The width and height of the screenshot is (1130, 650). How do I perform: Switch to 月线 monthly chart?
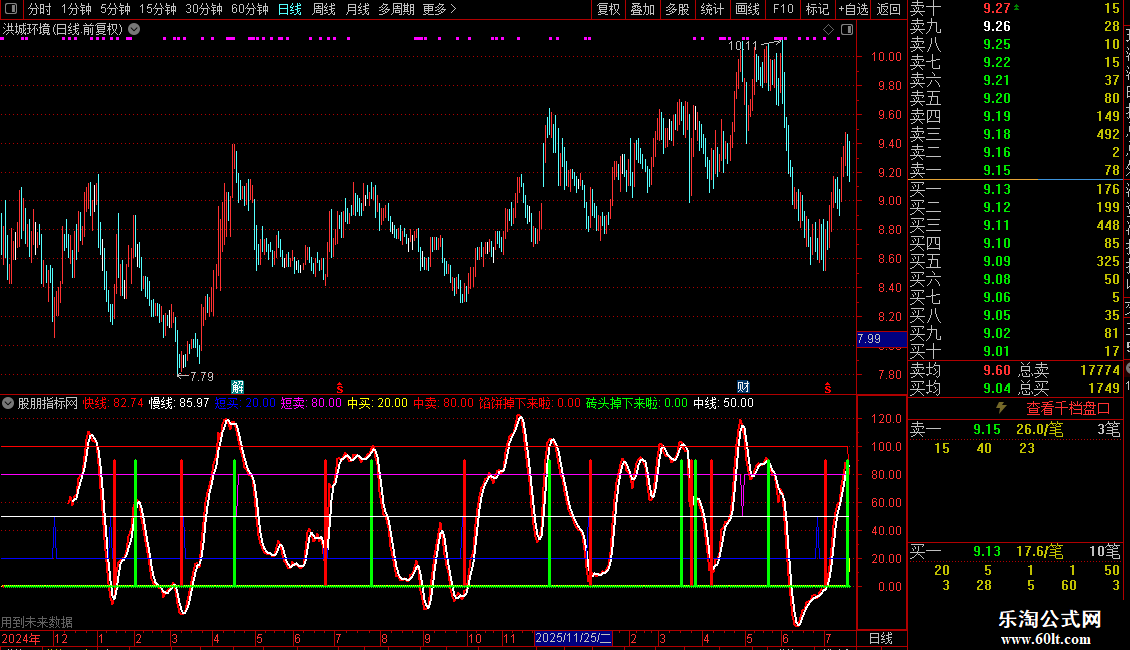(357, 9)
